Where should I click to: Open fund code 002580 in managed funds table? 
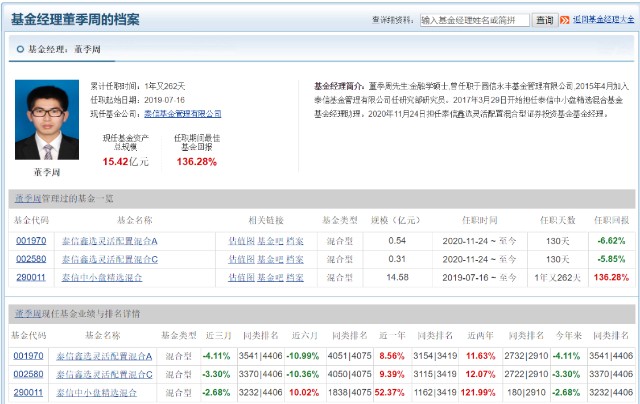tap(30, 259)
